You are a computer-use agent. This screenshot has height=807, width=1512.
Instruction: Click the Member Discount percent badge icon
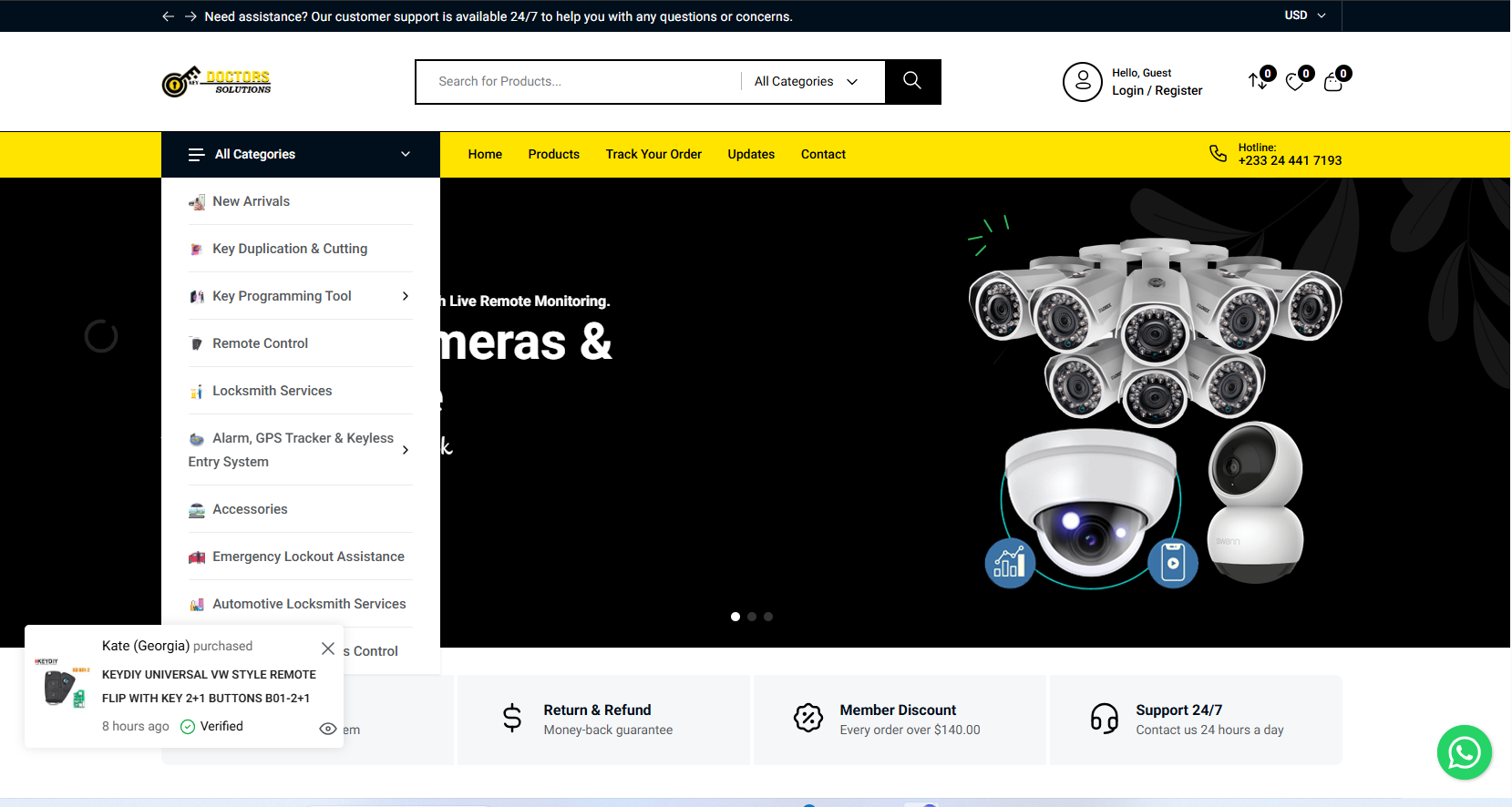pyautogui.click(x=808, y=718)
